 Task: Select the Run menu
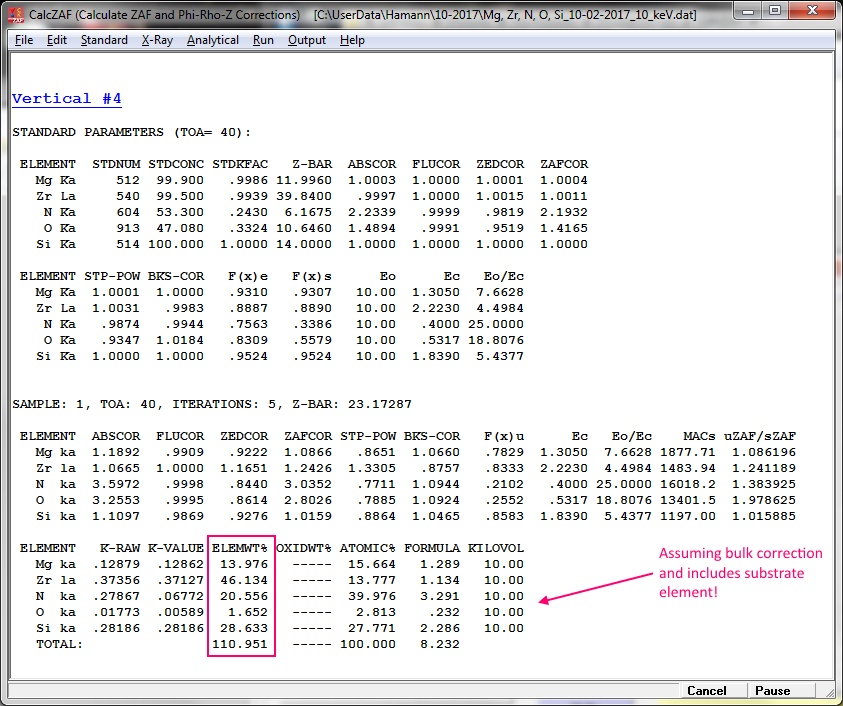(x=263, y=40)
